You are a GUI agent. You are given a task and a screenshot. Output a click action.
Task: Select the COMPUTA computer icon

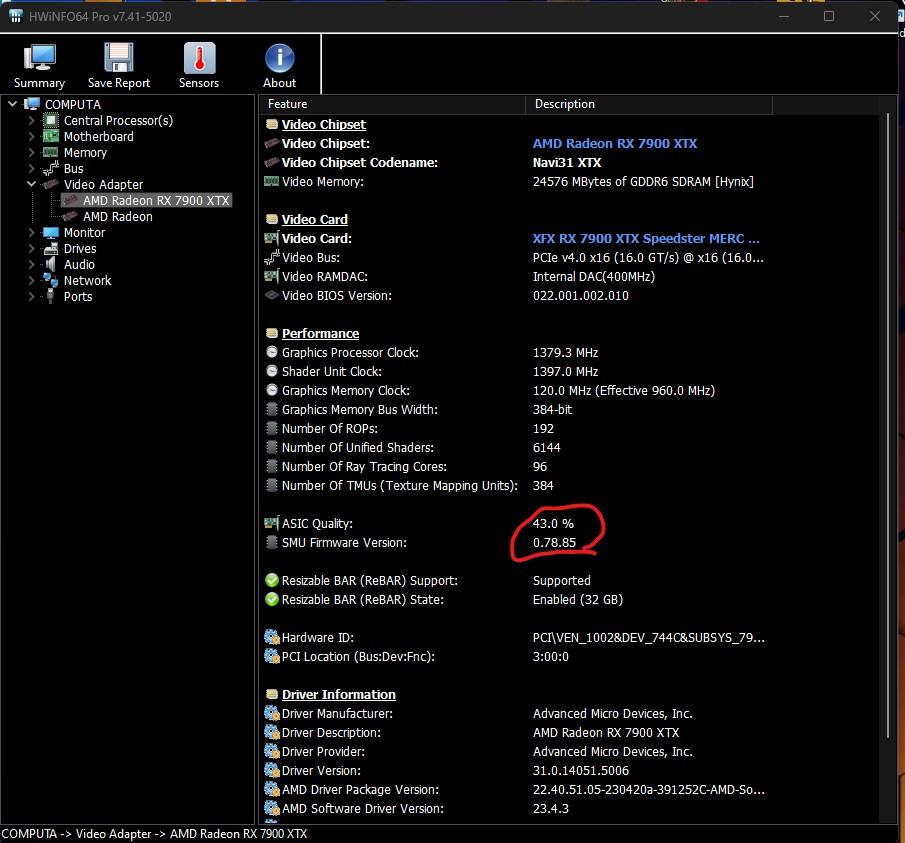[x=32, y=104]
